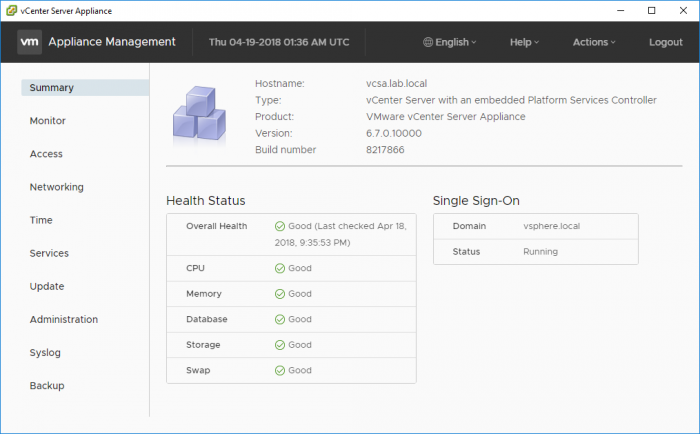Go to the Backup section
The image size is (700, 434).
[x=47, y=386]
